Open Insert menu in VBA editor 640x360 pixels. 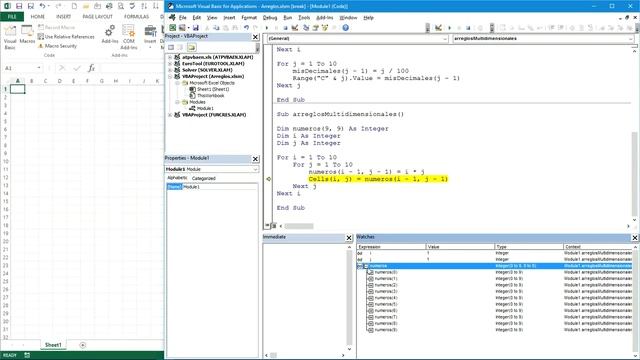229,18
